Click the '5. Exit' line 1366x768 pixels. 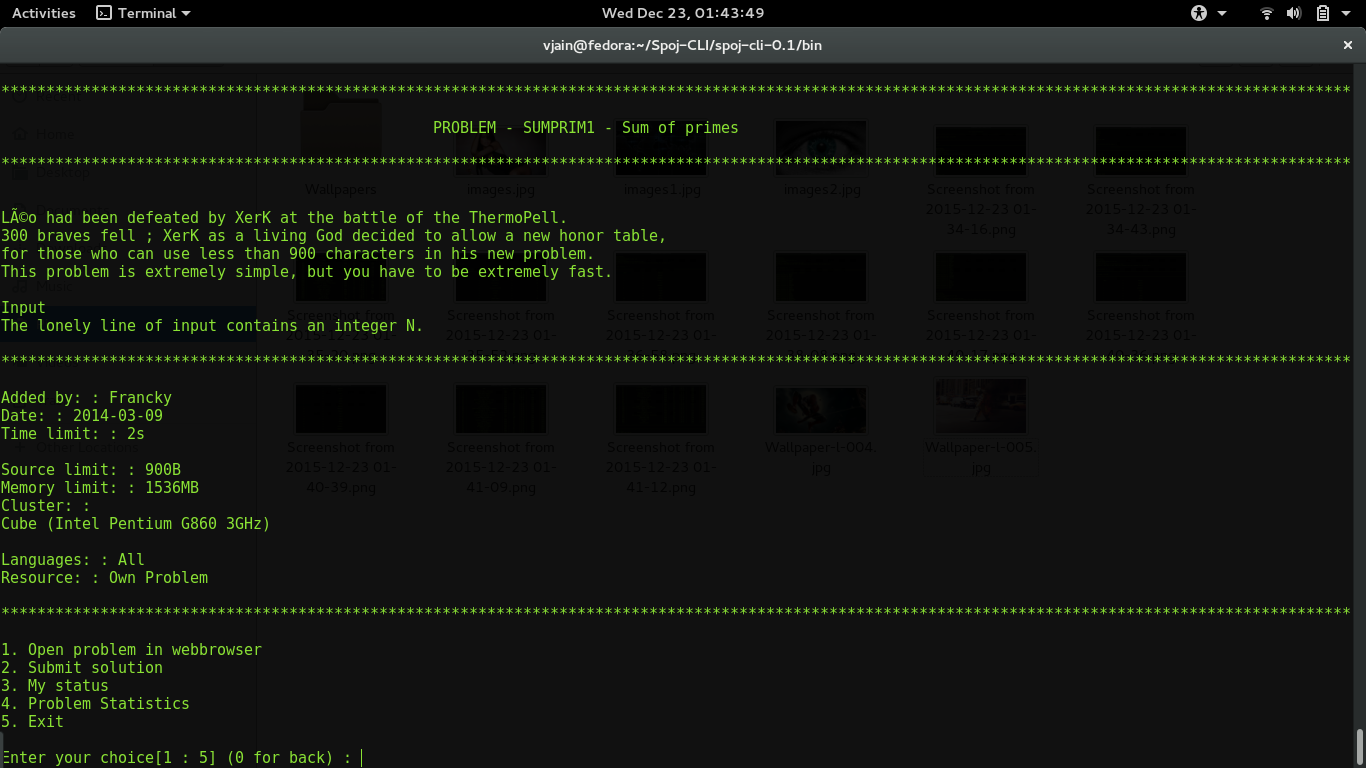(32, 722)
